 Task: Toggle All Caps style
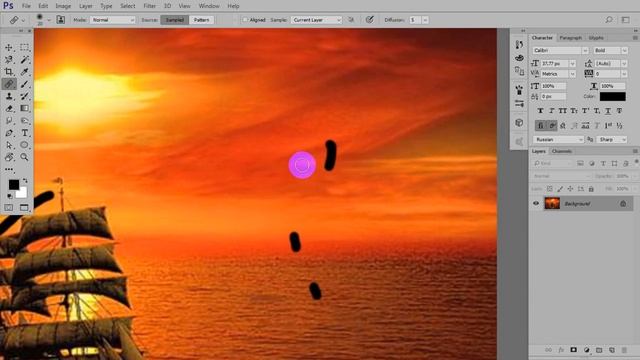(563, 111)
